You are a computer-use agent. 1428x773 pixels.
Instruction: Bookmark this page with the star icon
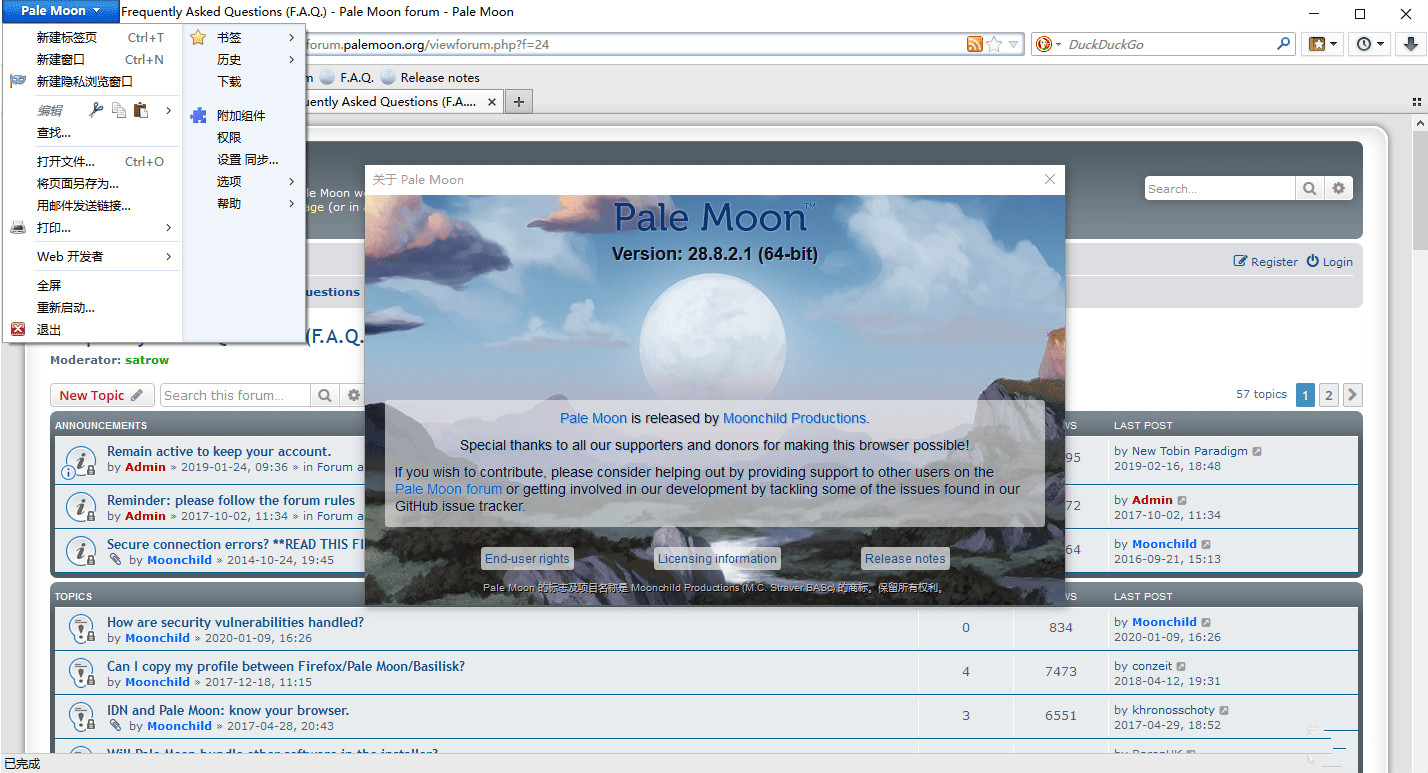[994, 44]
